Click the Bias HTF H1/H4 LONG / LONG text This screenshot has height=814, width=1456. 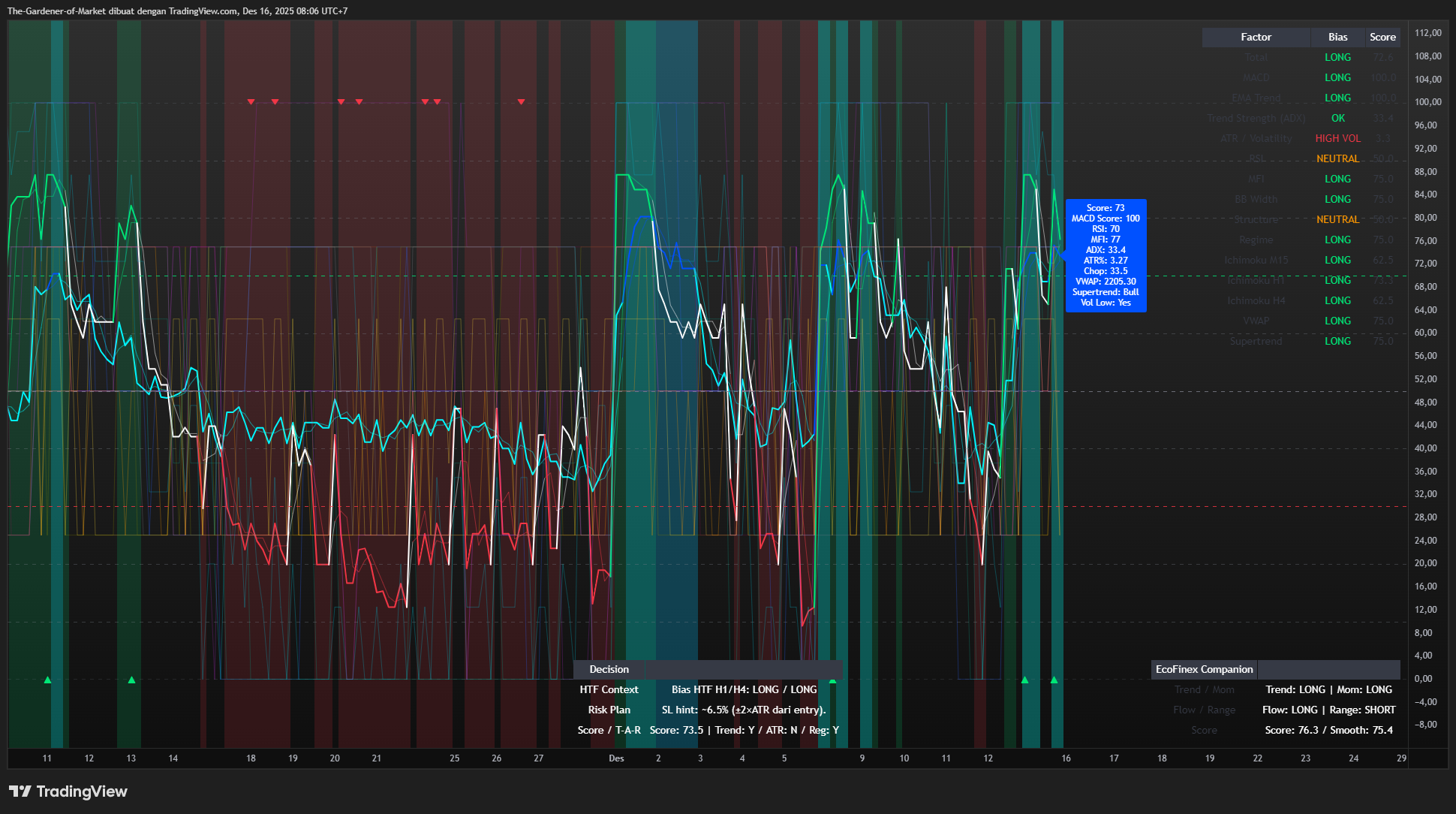point(744,689)
